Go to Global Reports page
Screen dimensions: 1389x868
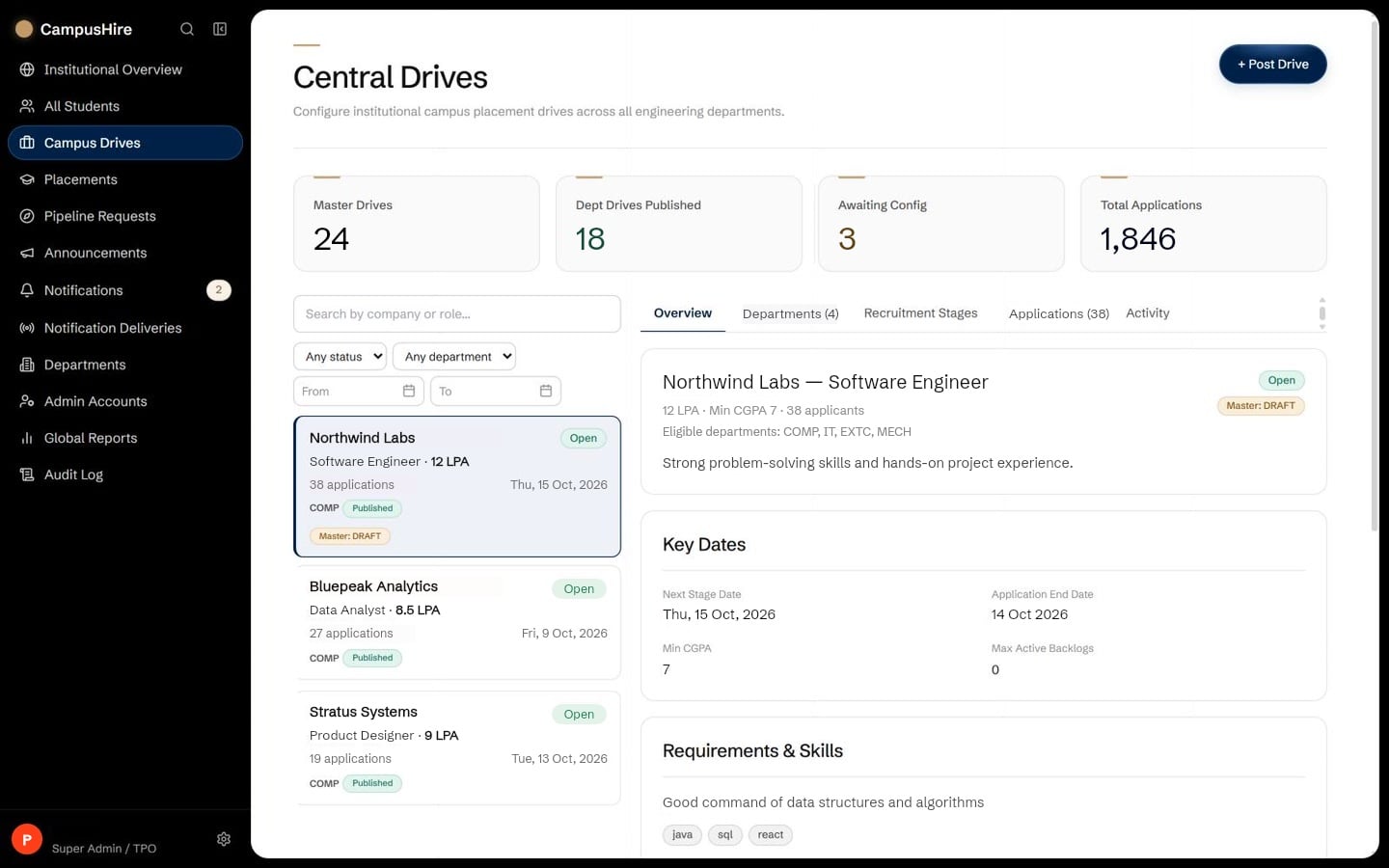pos(125,438)
